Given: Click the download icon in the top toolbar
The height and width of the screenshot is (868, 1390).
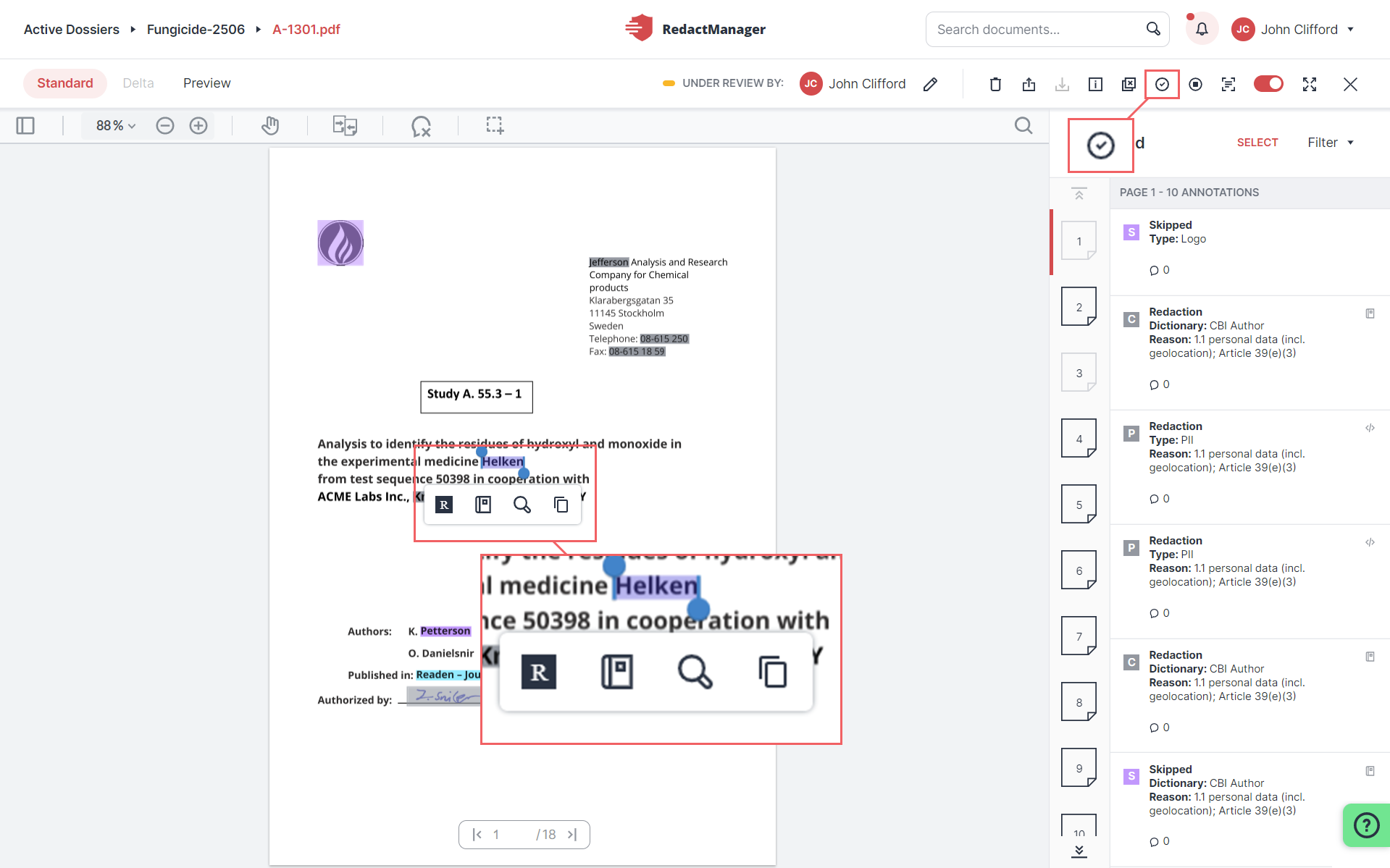Looking at the screenshot, I should tap(1062, 84).
